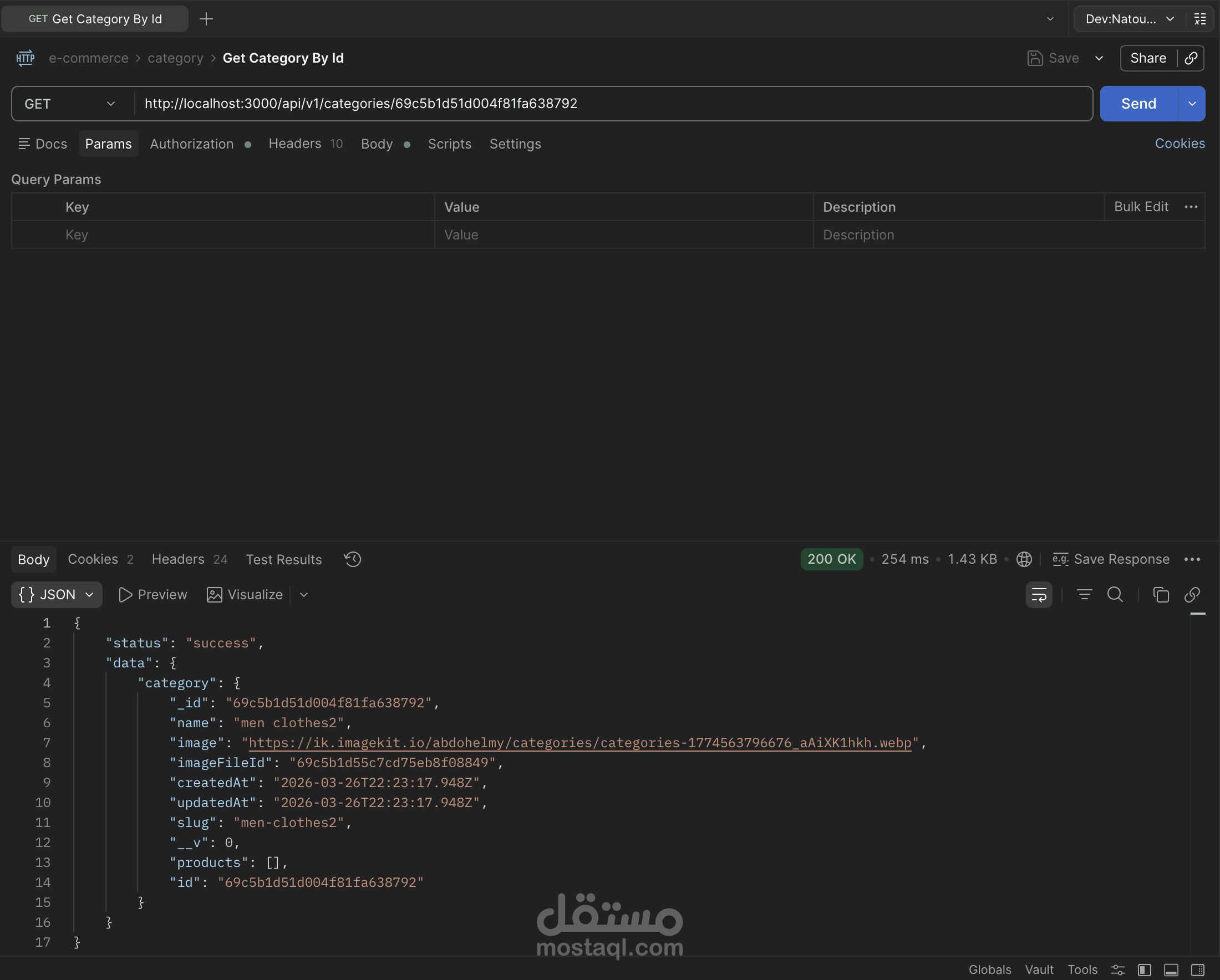Expand the JSON format dropdown

coord(57,595)
